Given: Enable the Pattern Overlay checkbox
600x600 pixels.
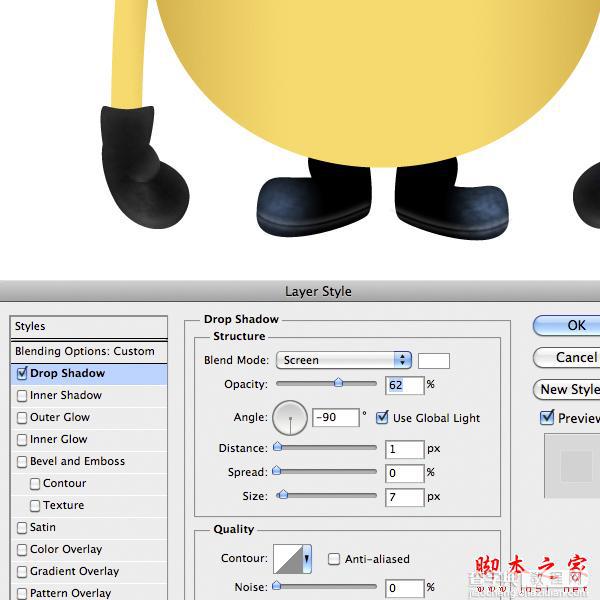Looking at the screenshot, I should (x=22, y=593).
